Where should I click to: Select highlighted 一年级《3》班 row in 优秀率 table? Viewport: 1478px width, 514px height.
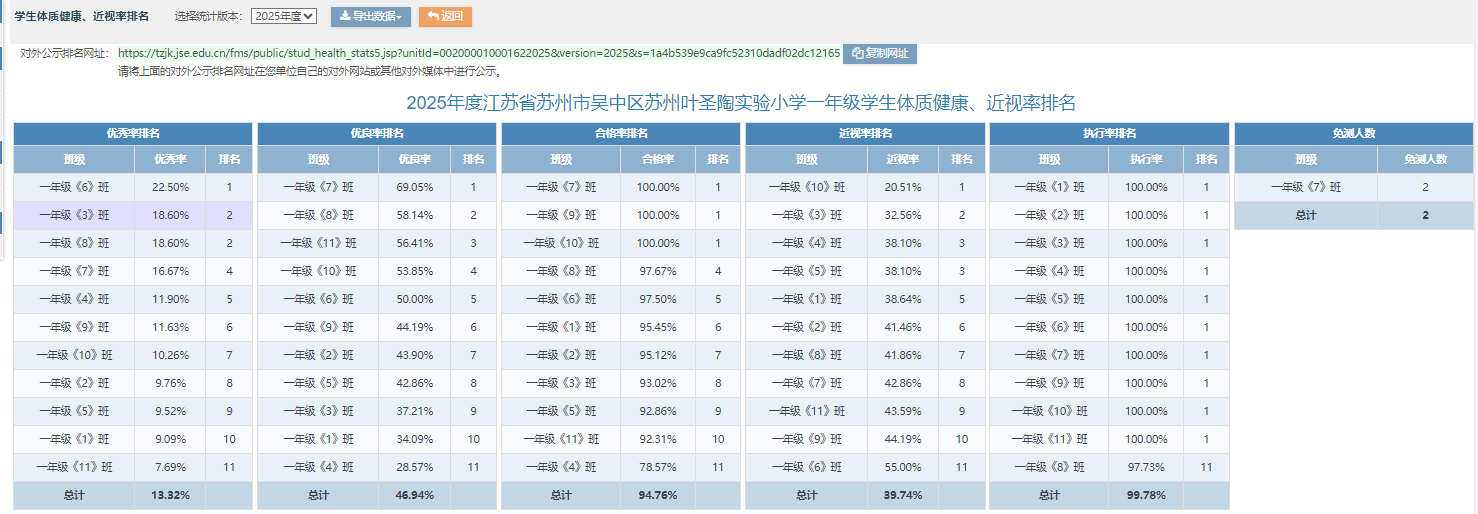tap(74, 215)
